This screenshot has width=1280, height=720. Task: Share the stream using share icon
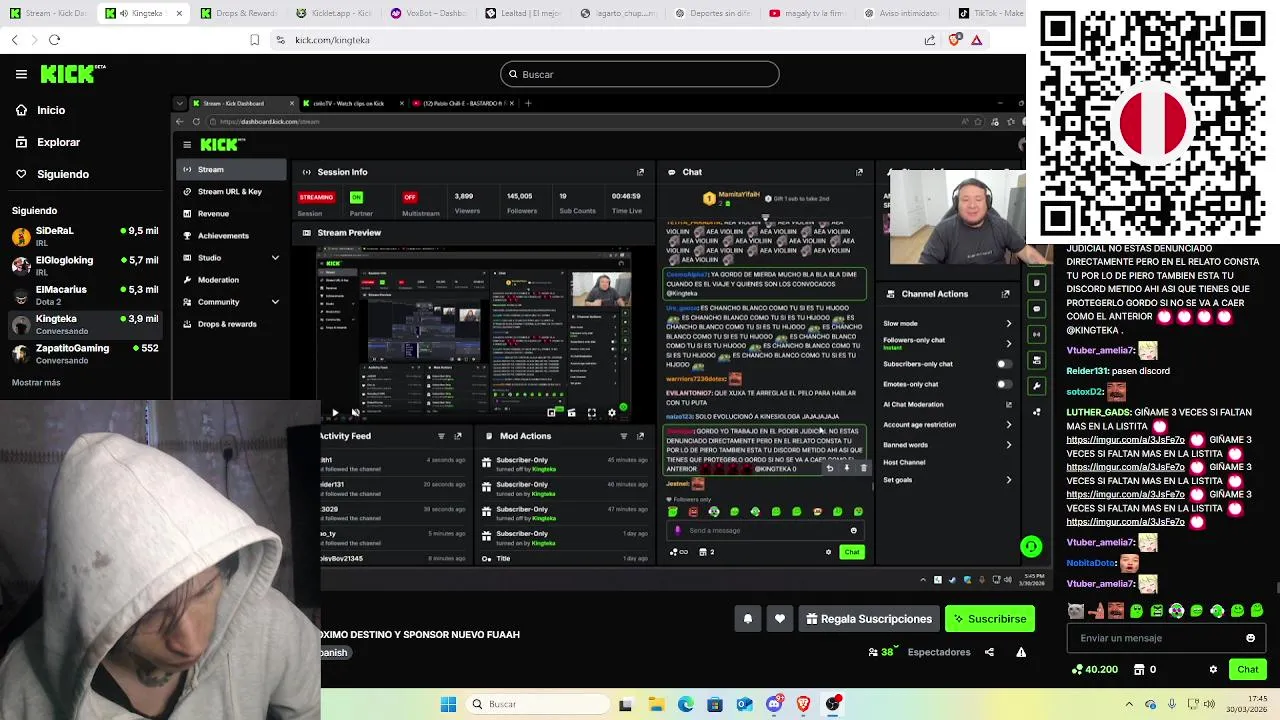(x=989, y=652)
